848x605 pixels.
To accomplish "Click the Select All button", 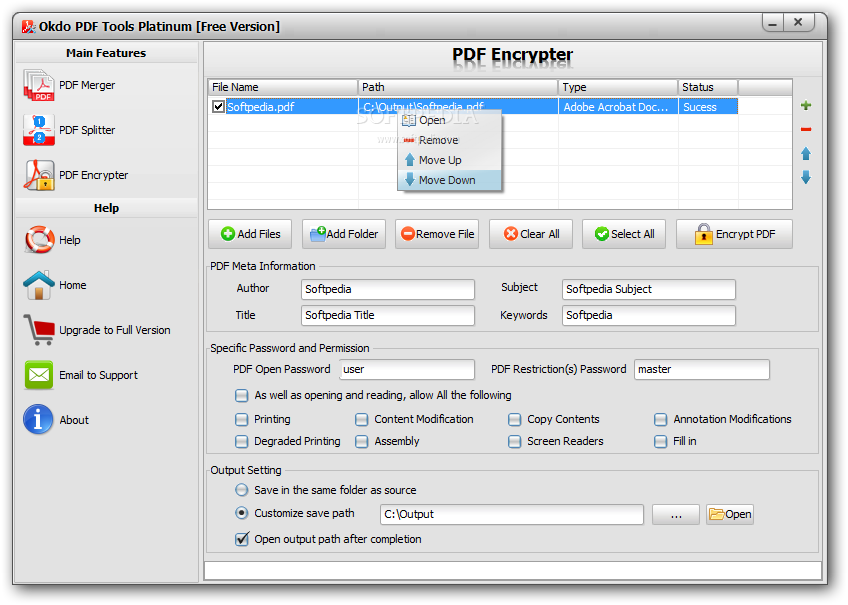I will [x=624, y=234].
